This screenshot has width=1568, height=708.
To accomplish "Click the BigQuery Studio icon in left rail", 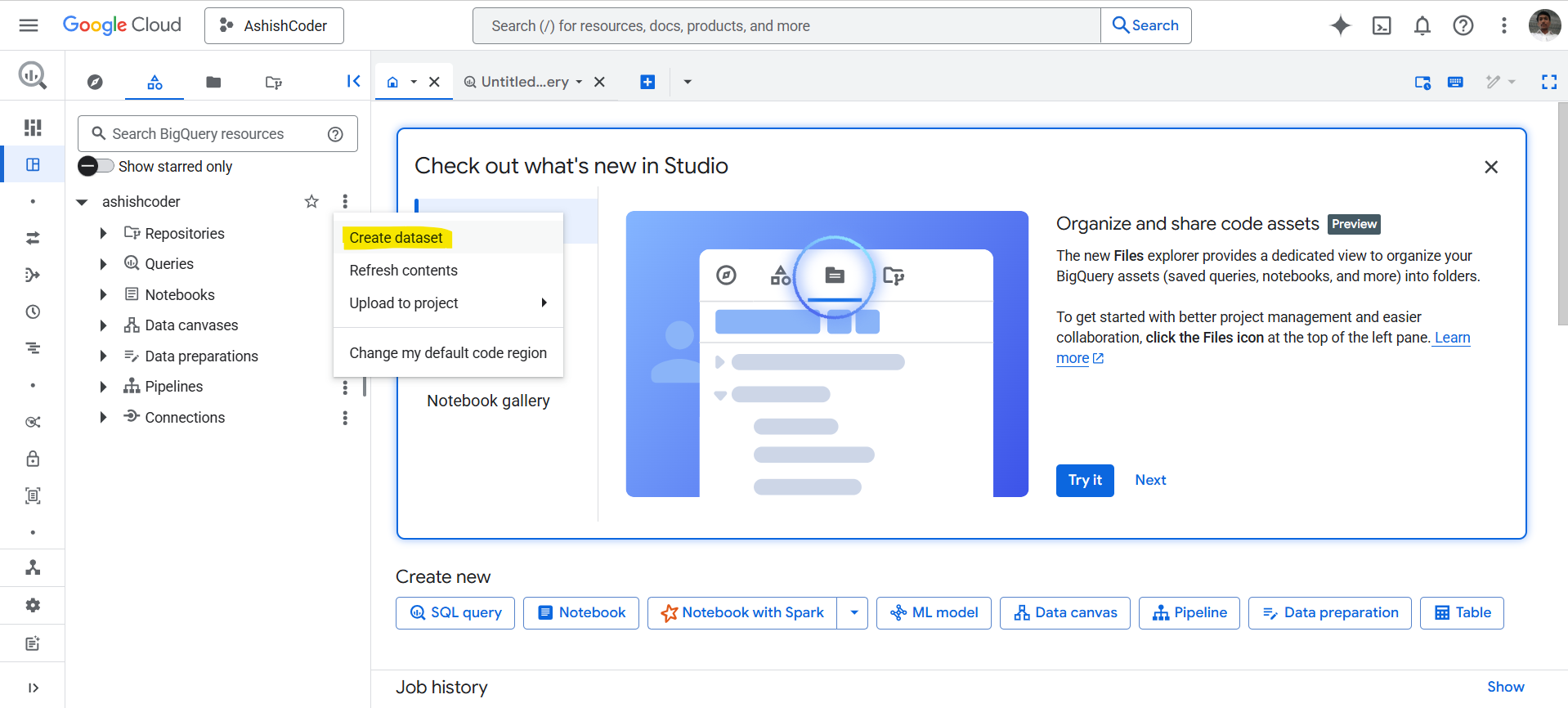I will tap(33, 164).
